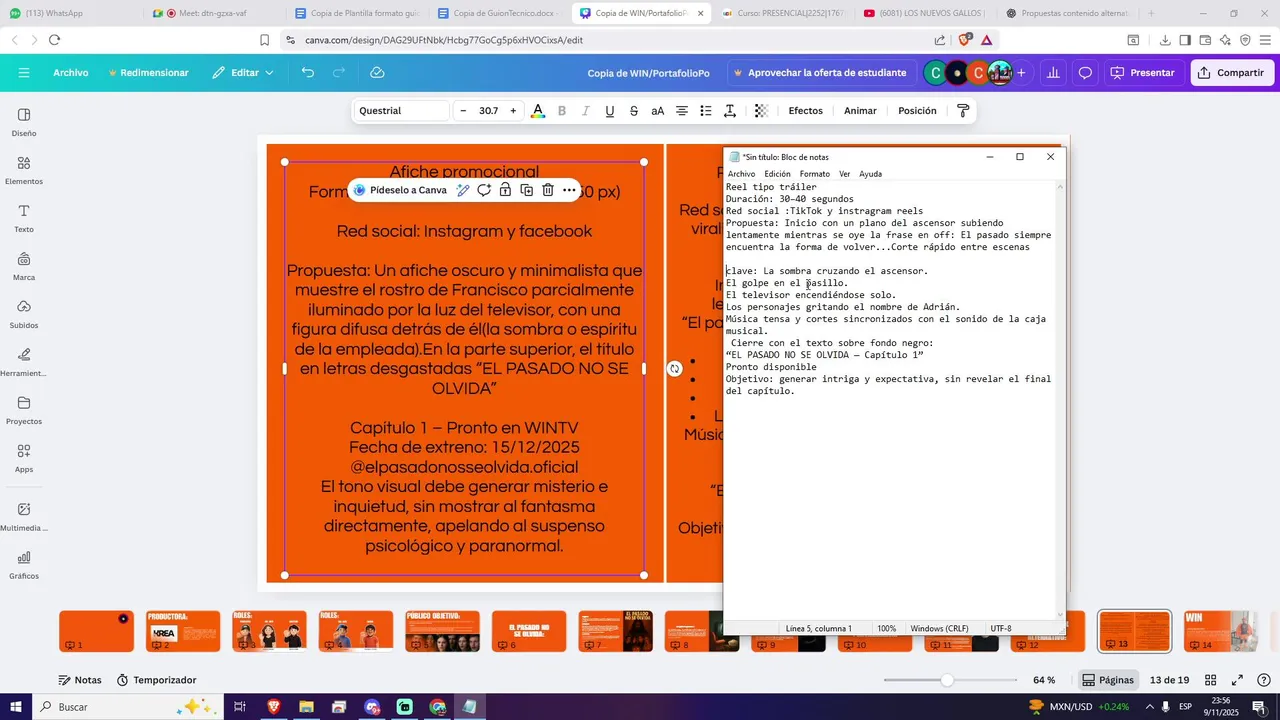Click the lock icon in floating toolbar
The height and width of the screenshot is (720, 1280).
tap(505, 190)
